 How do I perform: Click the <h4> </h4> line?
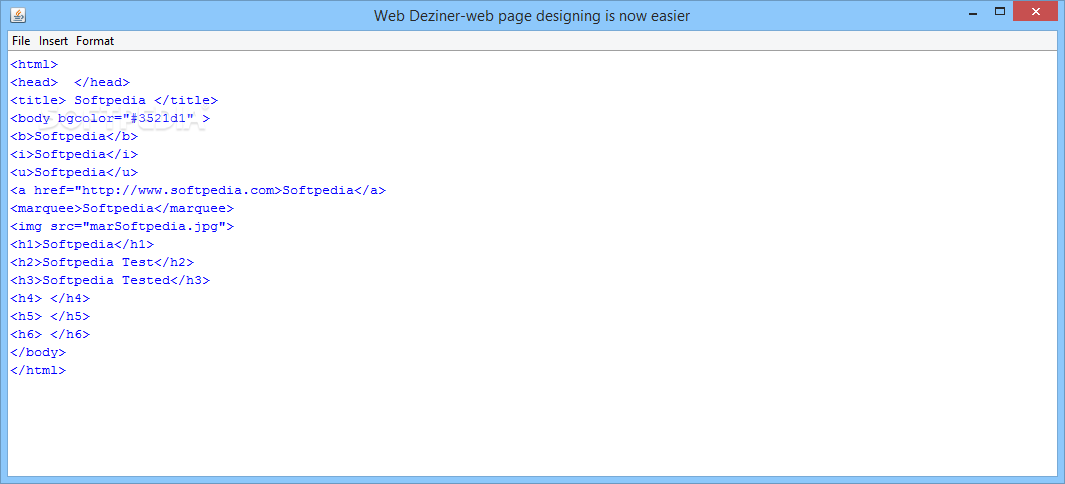point(50,299)
